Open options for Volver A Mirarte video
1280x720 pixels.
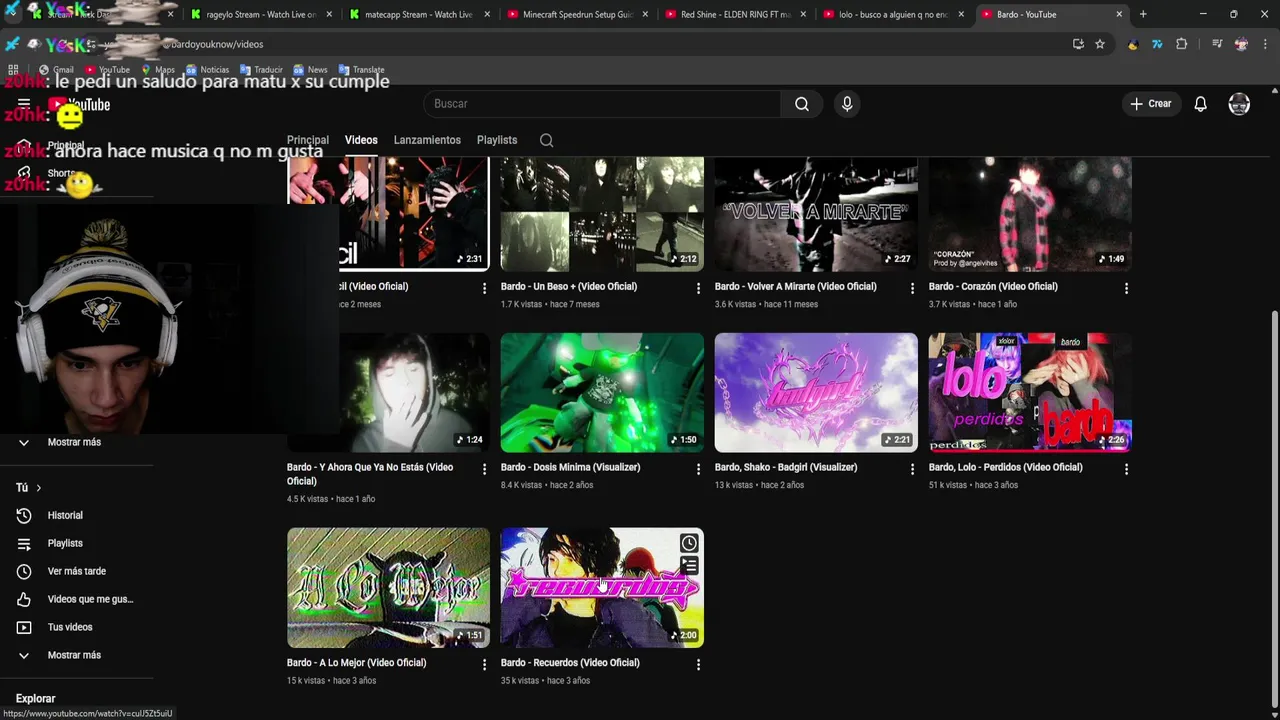912,288
